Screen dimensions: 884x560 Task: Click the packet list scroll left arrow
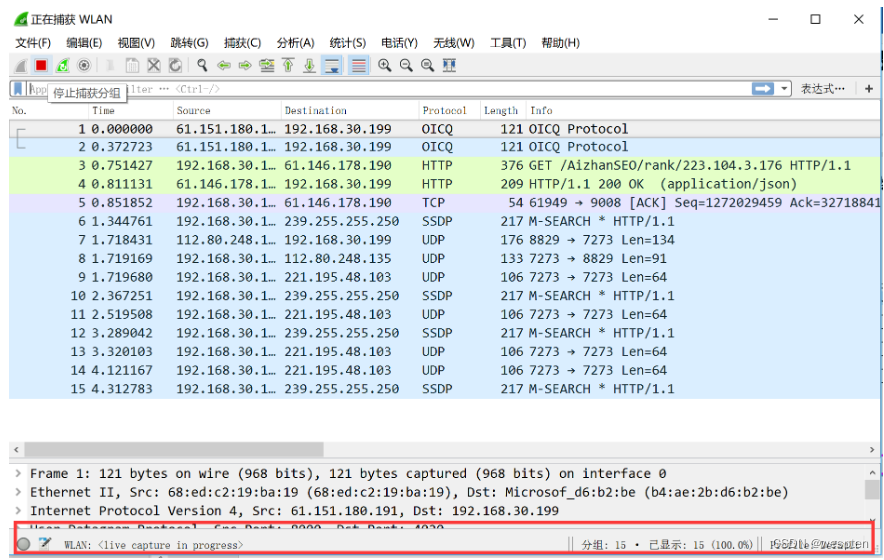(16, 449)
